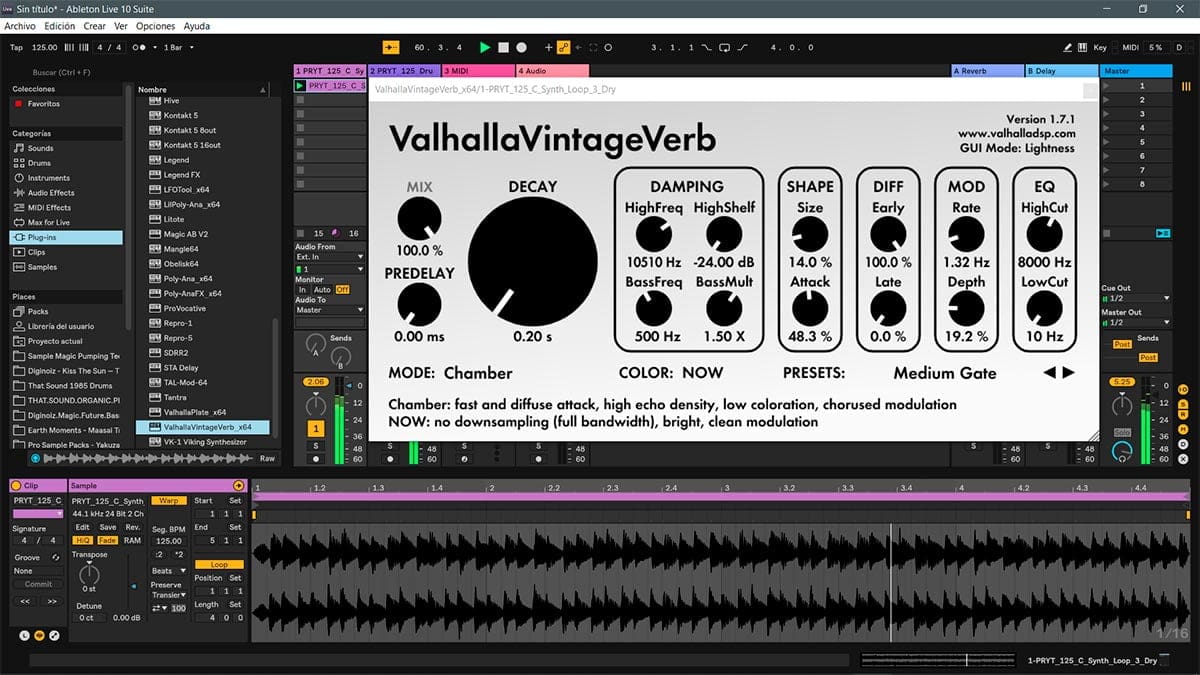Screen dimensions: 1200x675
Task: Select the MIDI Effects category icon
Action: click(x=18, y=208)
